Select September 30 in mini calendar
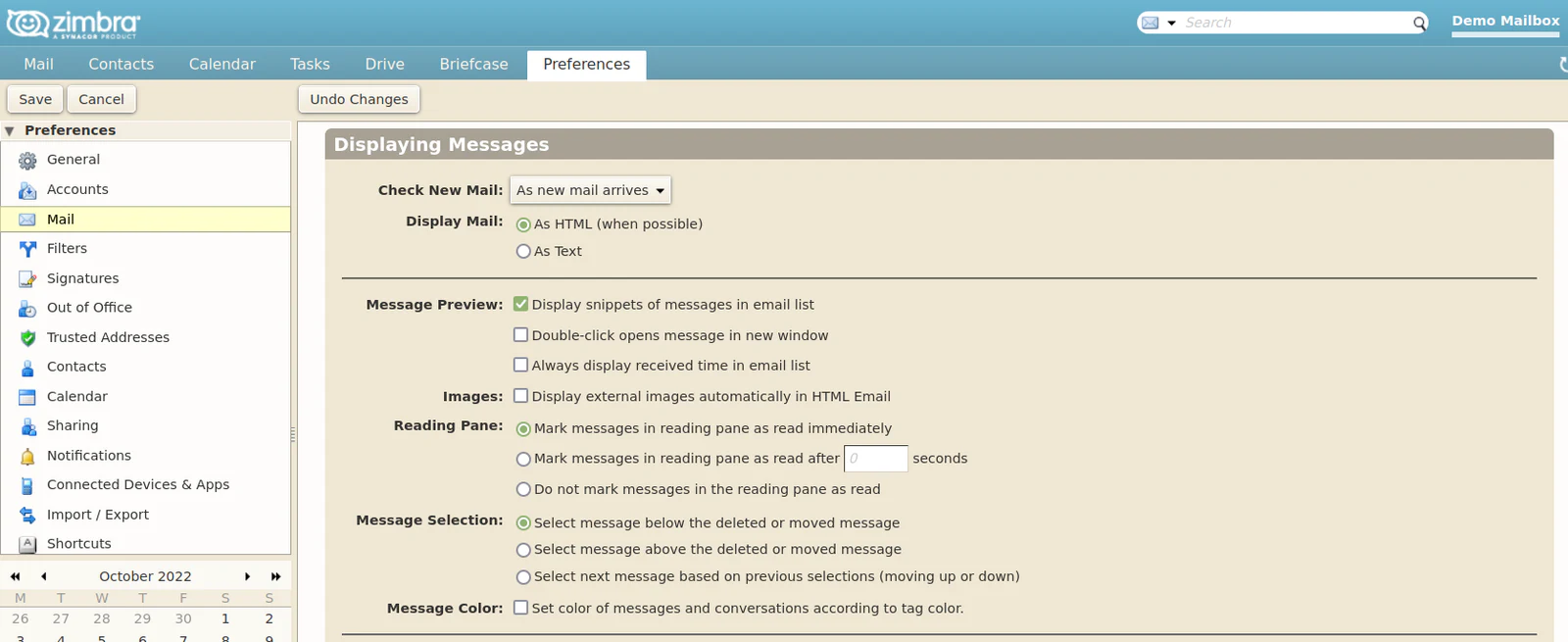 point(183,618)
